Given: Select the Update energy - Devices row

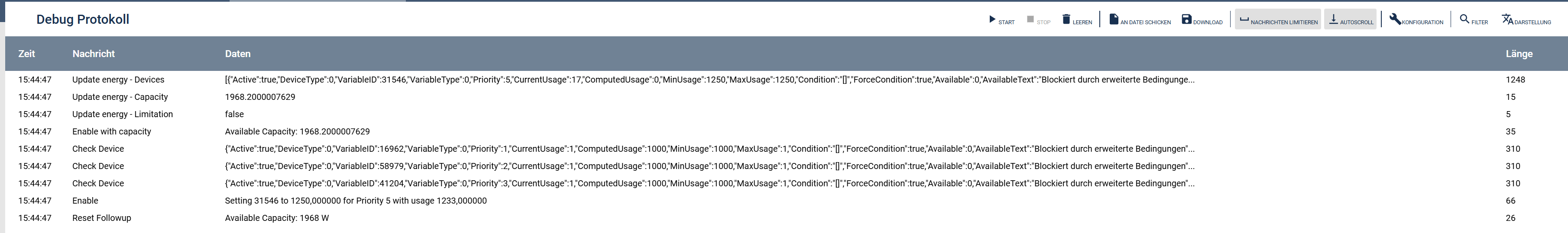Looking at the screenshot, I should (x=118, y=80).
